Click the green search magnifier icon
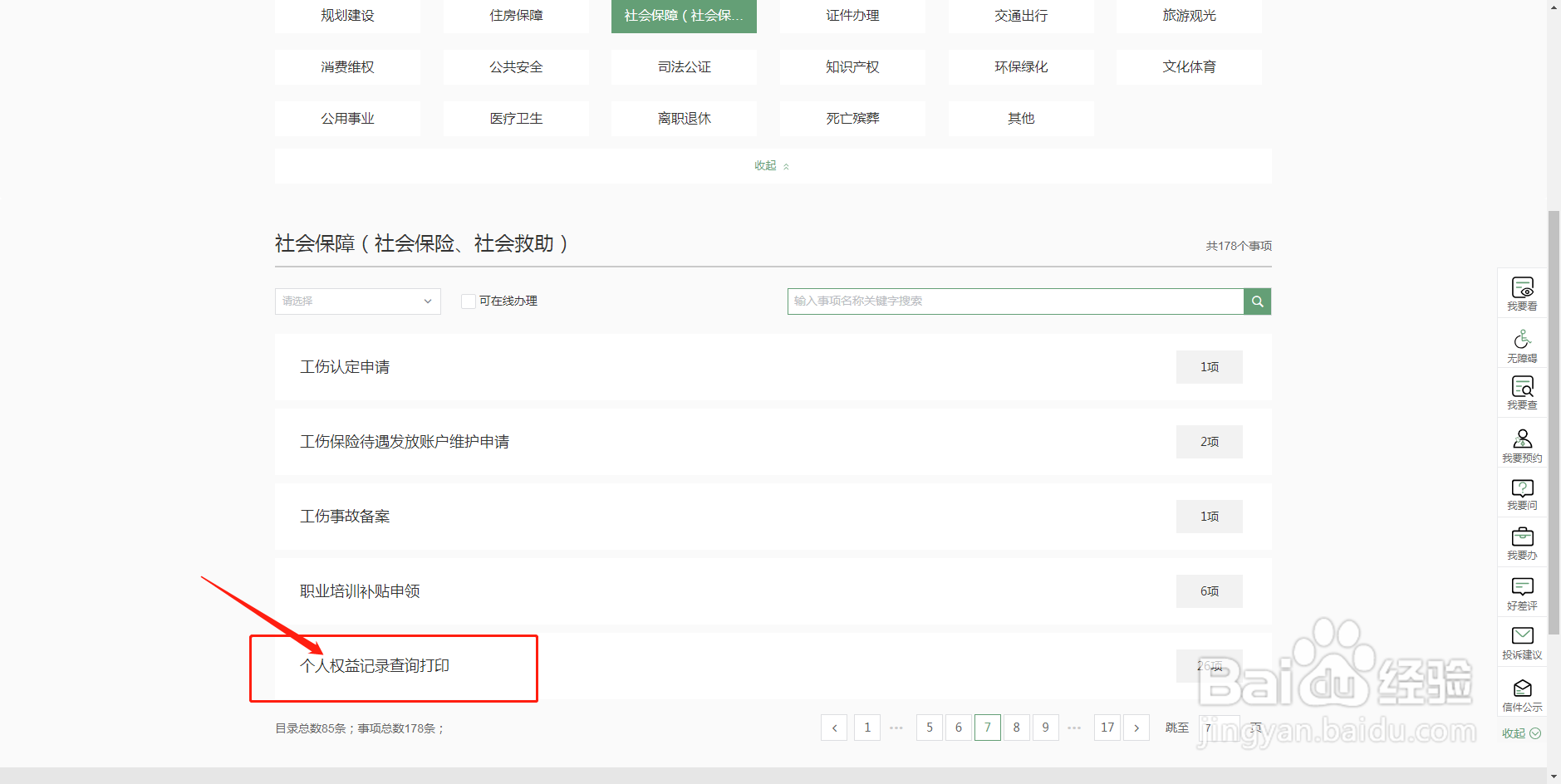 pyautogui.click(x=1256, y=301)
